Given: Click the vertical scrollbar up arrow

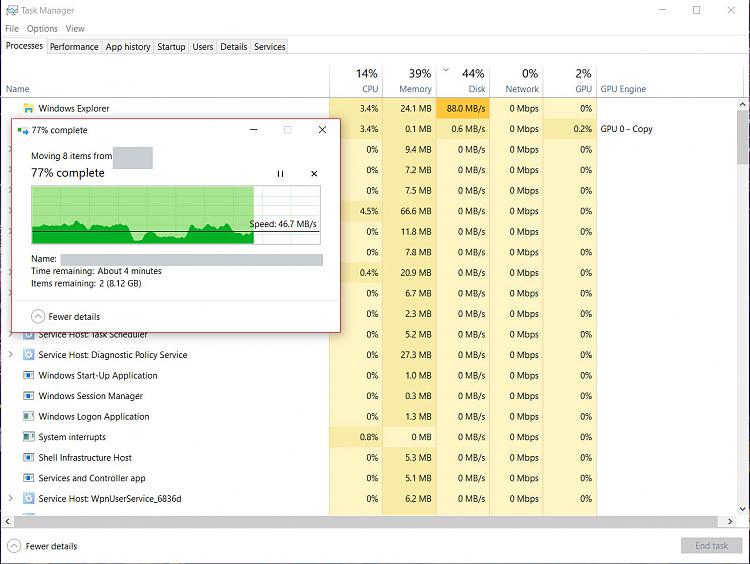Looking at the screenshot, I should click(742, 104).
